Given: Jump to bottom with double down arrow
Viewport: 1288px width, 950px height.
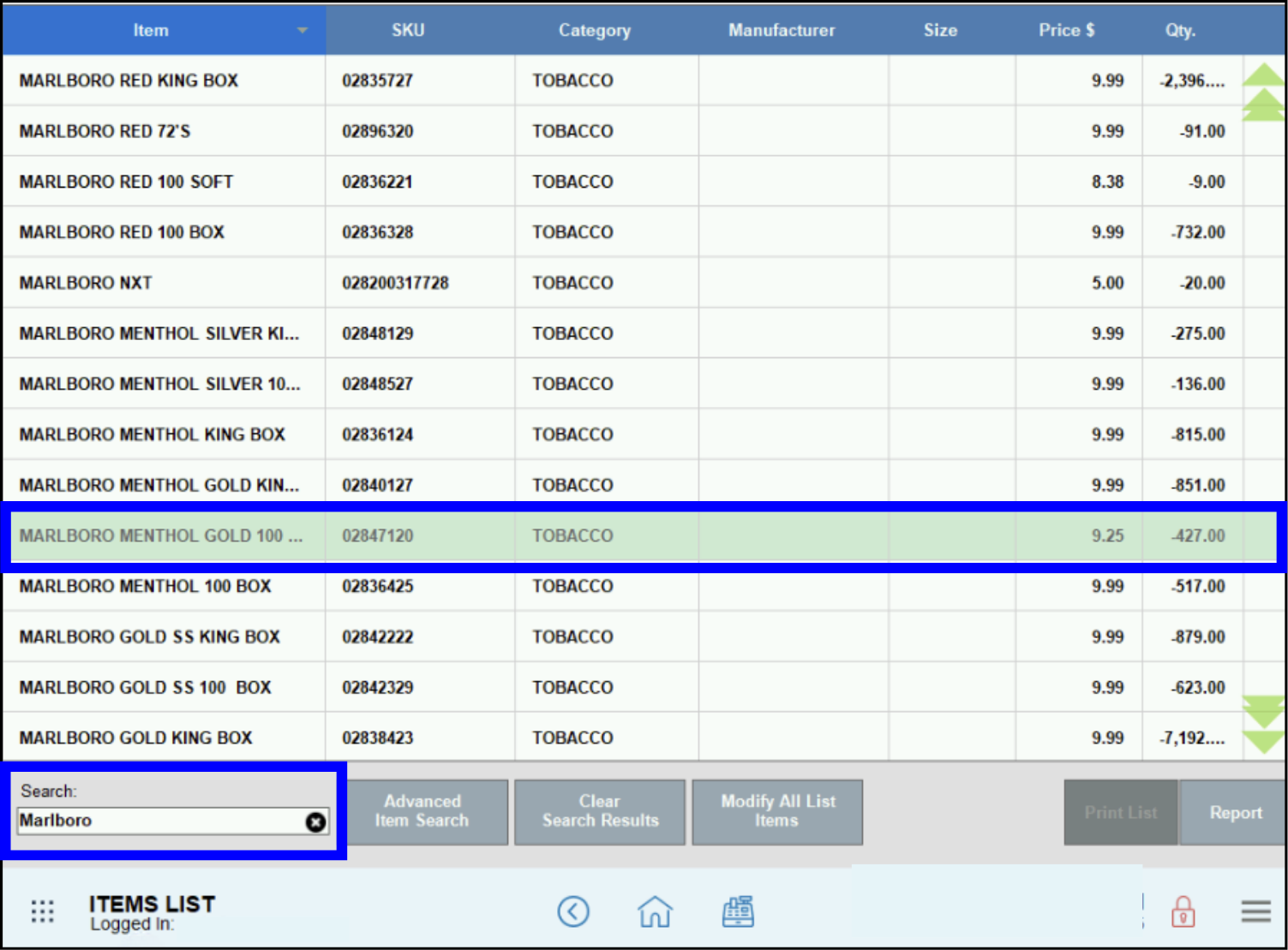Looking at the screenshot, I should click(x=1263, y=711).
